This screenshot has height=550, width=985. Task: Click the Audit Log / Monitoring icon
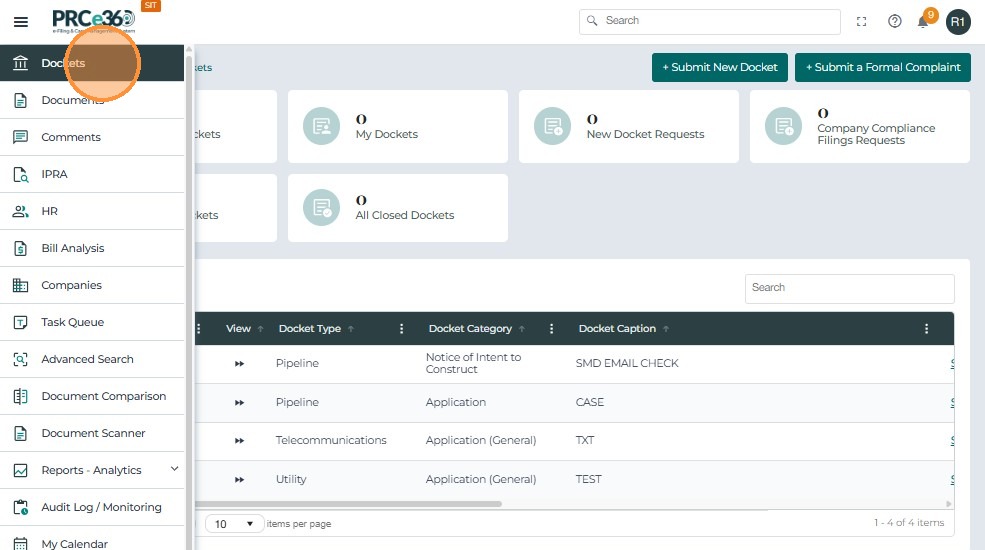pyautogui.click(x=20, y=507)
